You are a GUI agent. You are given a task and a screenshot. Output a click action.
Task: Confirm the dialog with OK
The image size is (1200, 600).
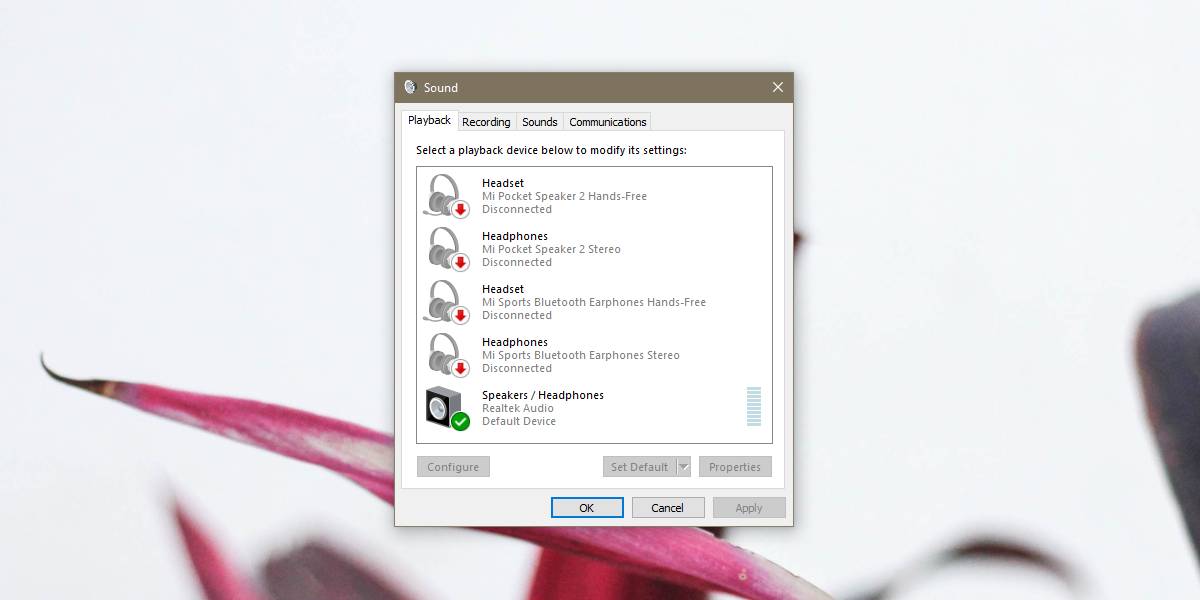[x=587, y=508]
